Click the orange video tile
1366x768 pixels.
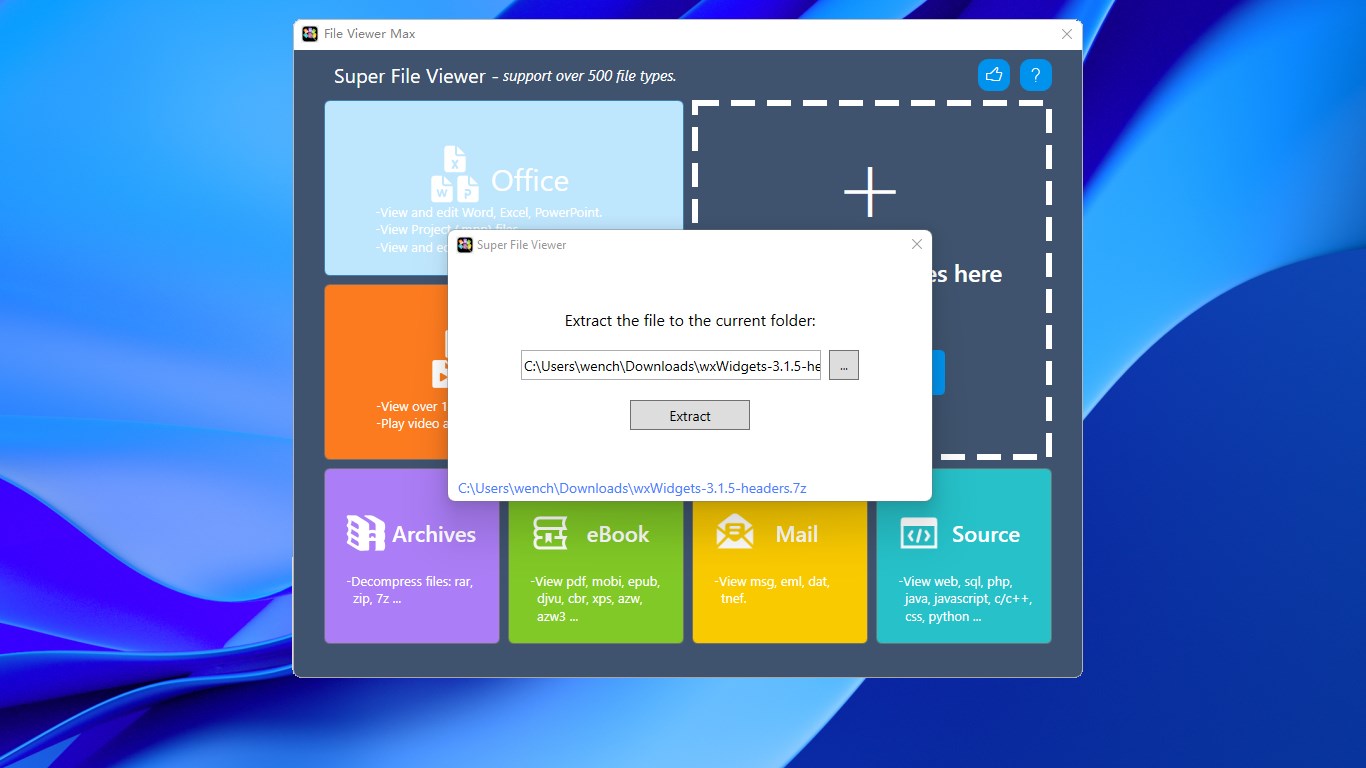pyautogui.click(x=386, y=372)
